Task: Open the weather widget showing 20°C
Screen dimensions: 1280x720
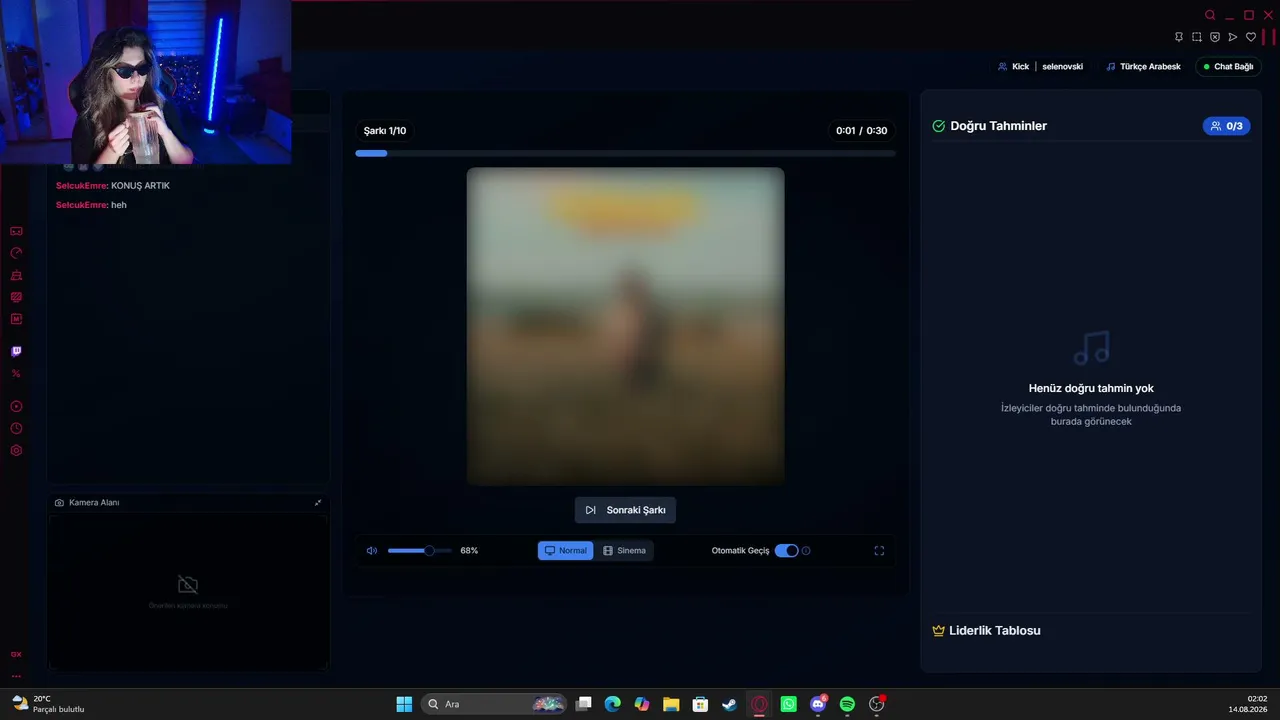Action: pyautogui.click(x=48, y=704)
